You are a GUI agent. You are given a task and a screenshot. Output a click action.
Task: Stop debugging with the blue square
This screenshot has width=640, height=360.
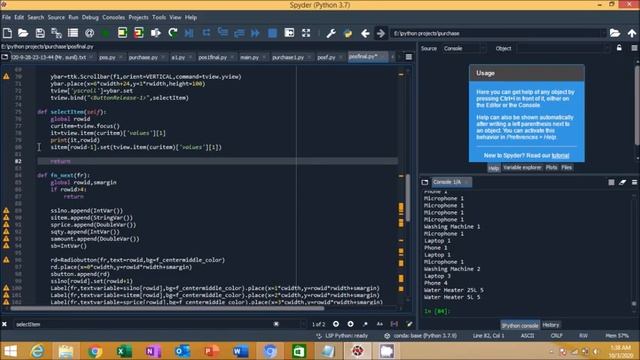(x=272, y=33)
